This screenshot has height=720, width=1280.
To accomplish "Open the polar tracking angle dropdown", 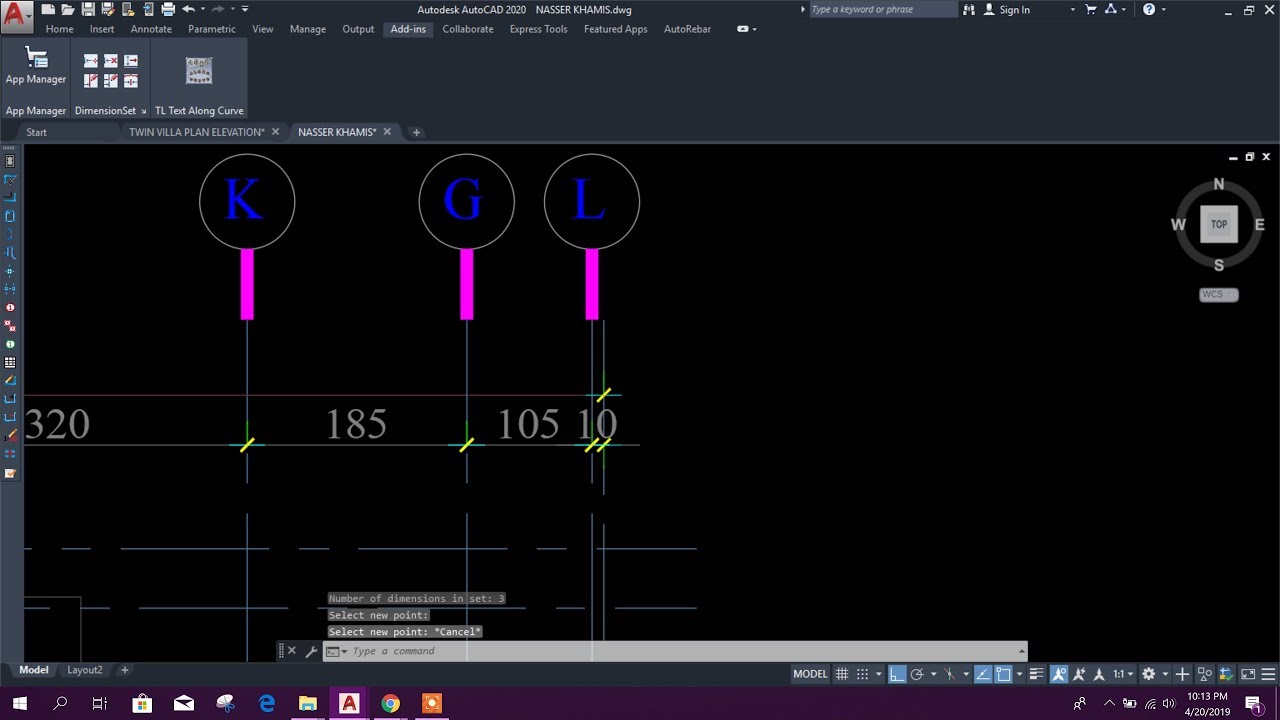I will (933, 674).
